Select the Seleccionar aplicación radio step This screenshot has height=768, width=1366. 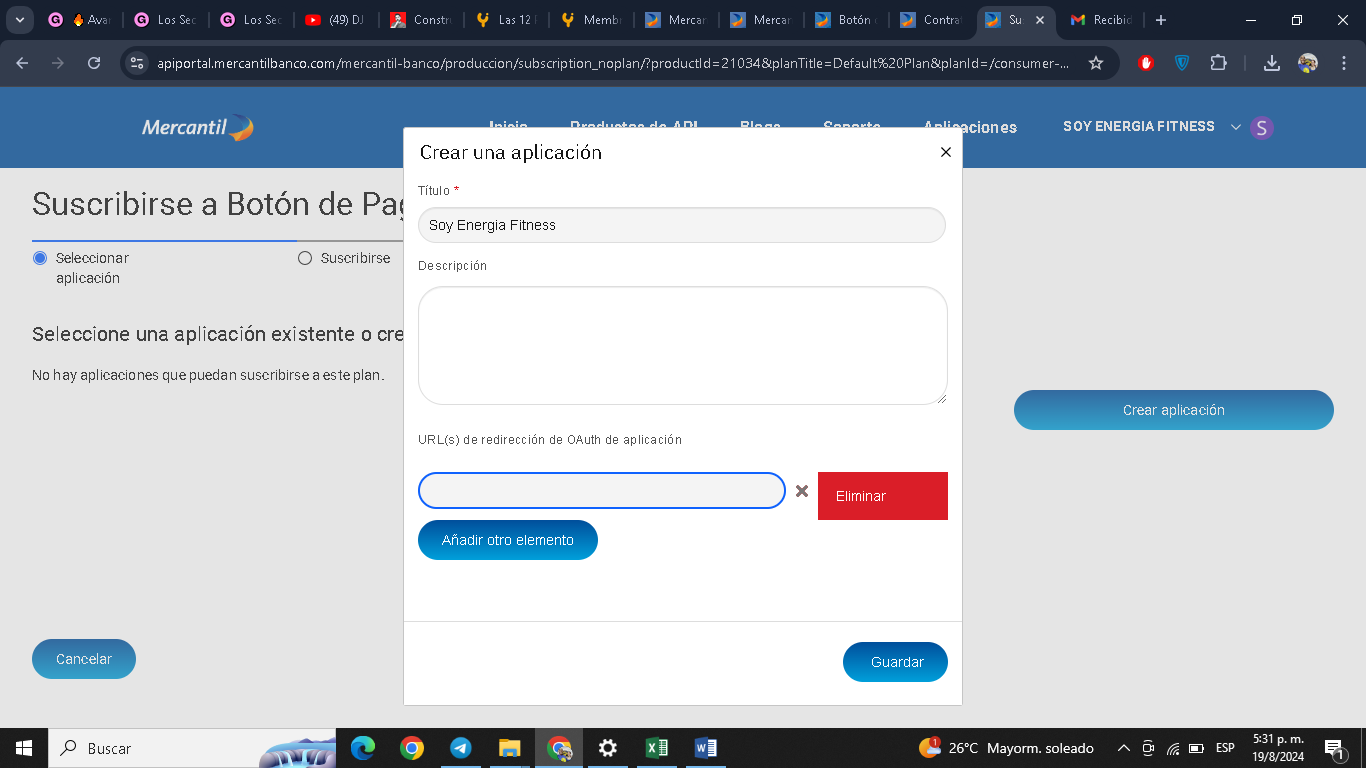point(40,258)
